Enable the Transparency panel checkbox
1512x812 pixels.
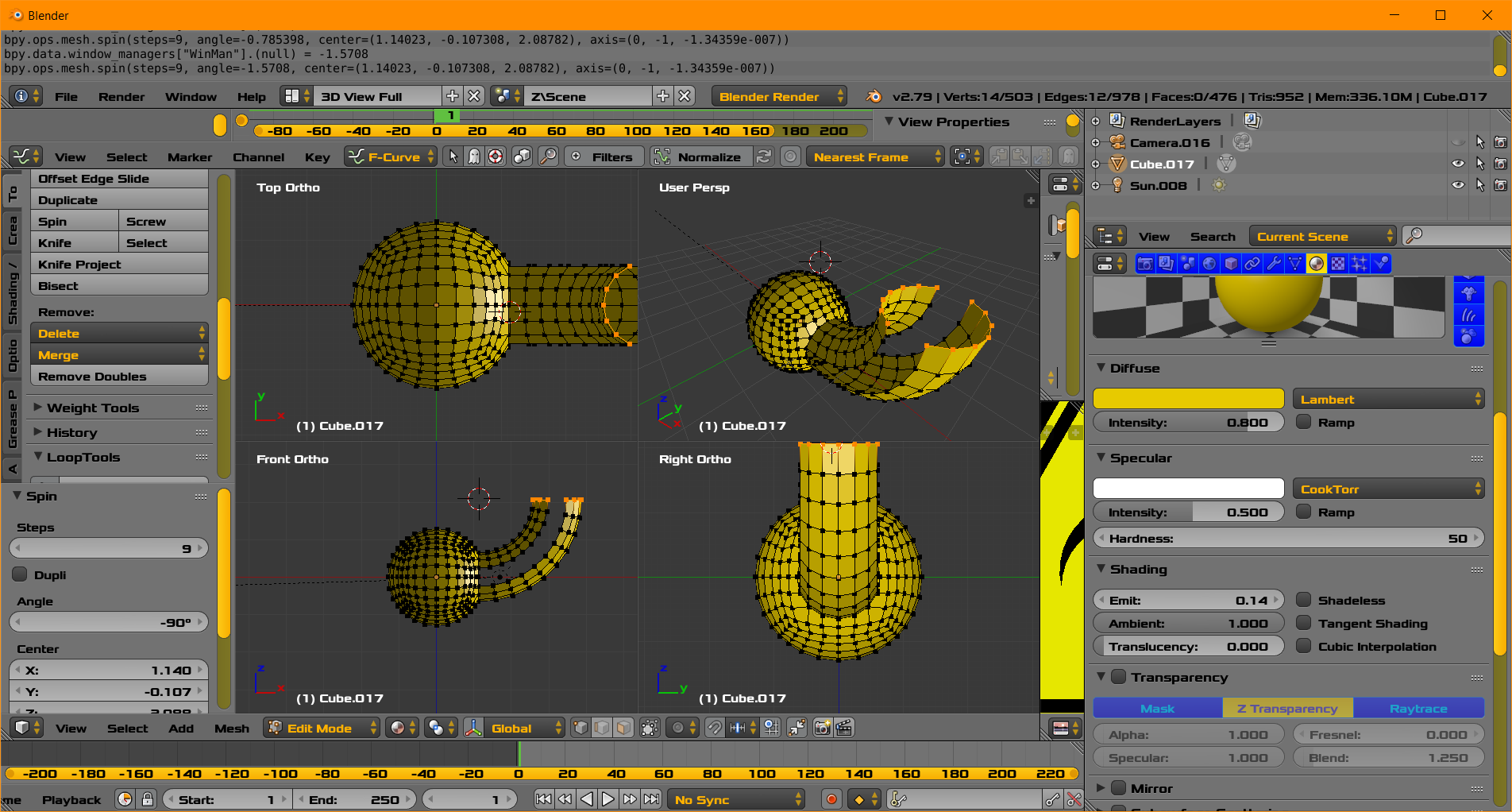tap(1118, 677)
